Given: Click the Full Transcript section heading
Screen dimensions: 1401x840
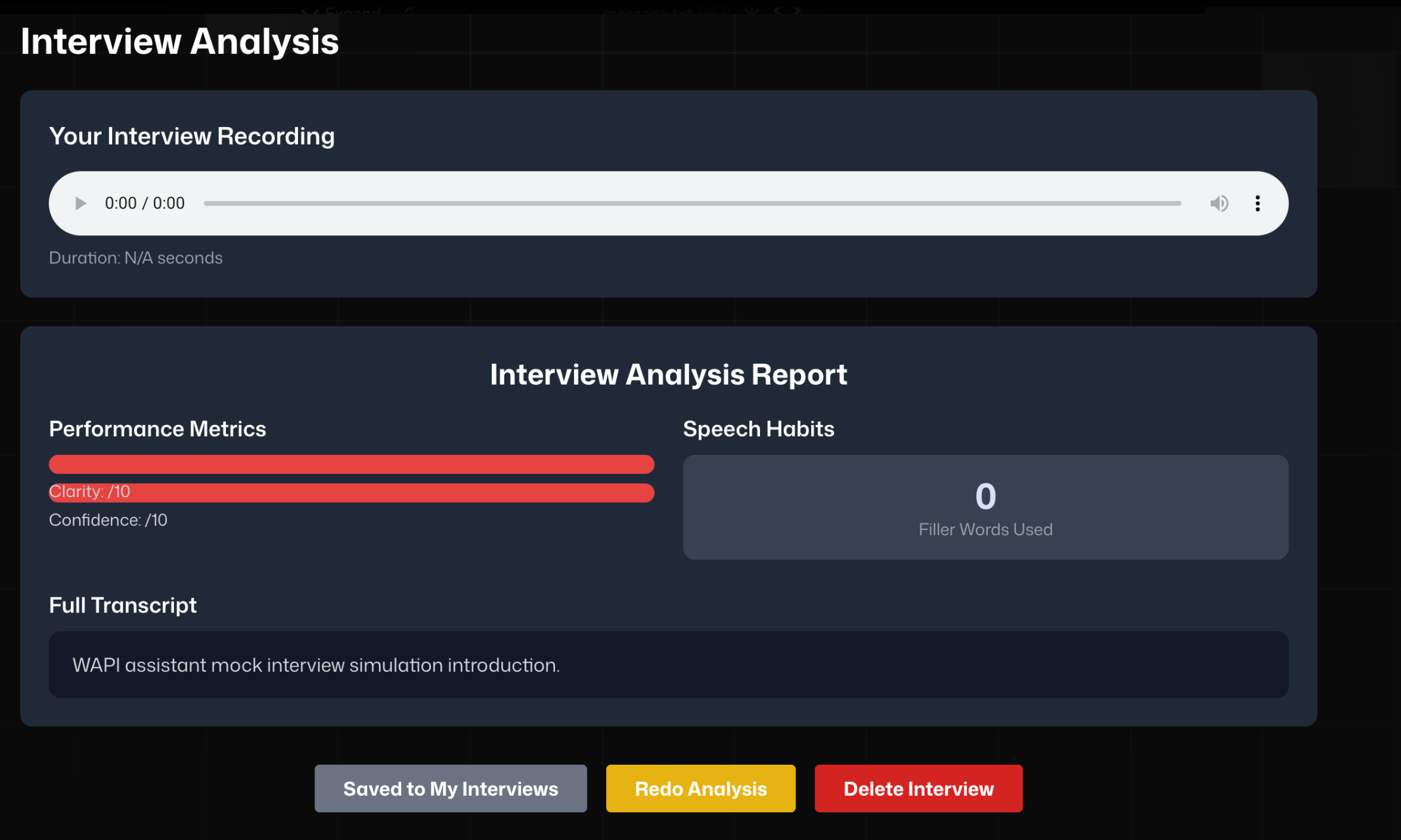Looking at the screenshot, I should pyautogui.click(x=123, y=605).
